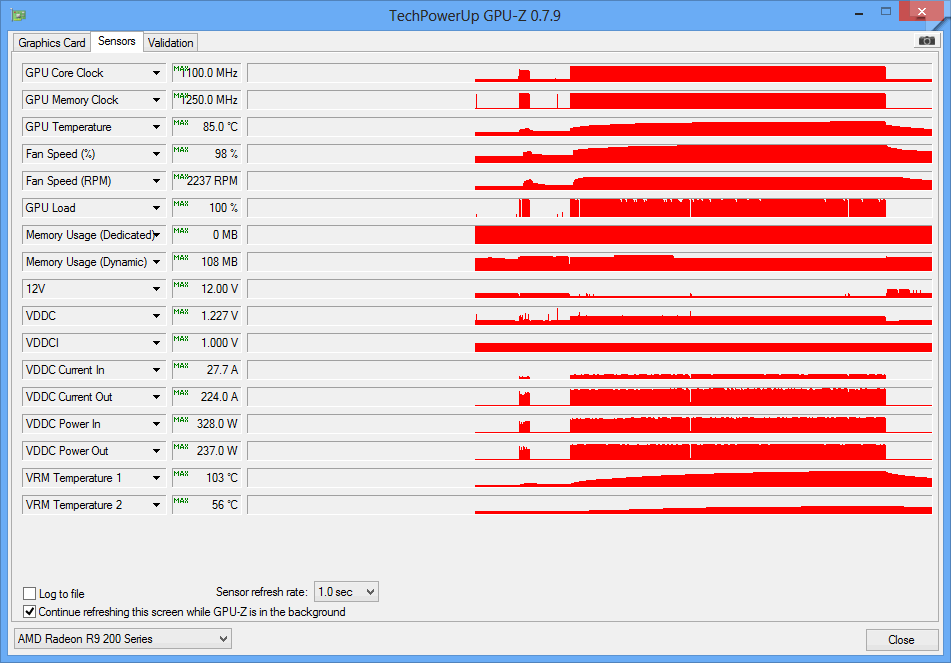Open the VDDC Current In dropdown

(93, 369)
